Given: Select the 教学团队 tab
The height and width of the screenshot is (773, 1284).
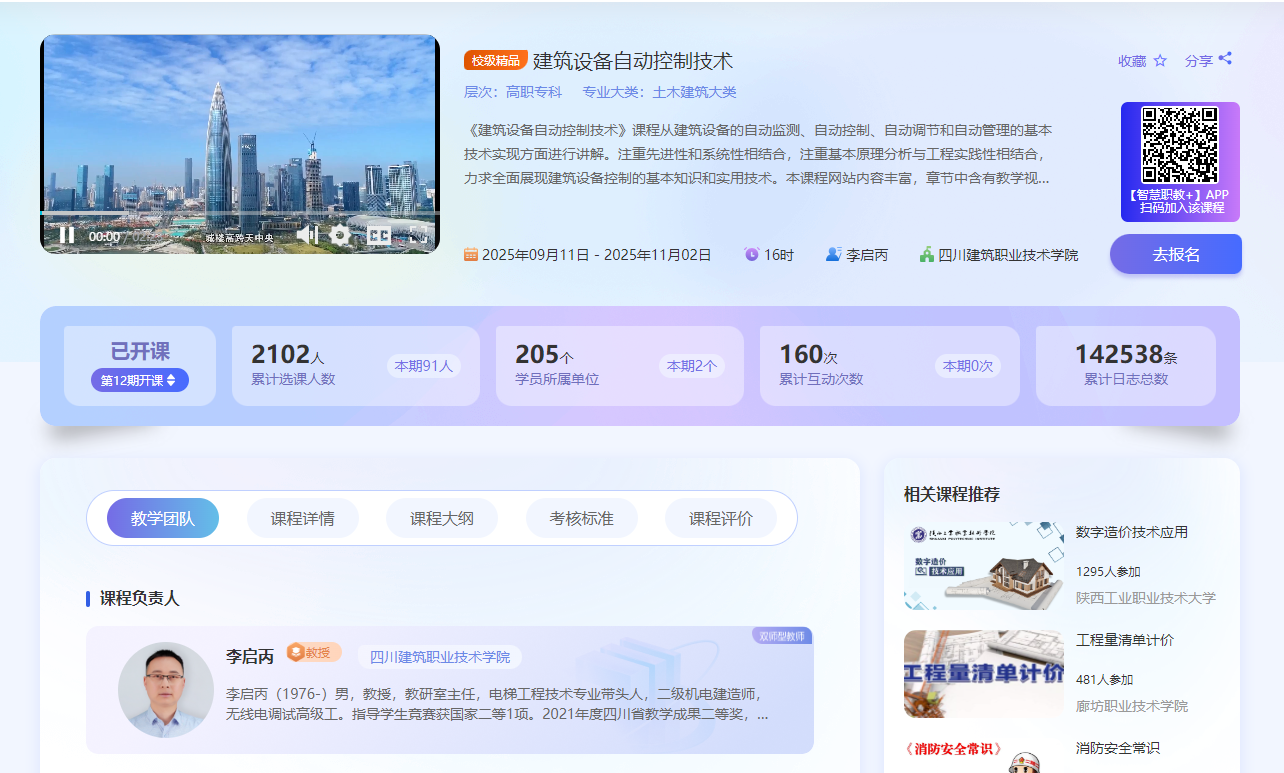Looking at the screenshot, I should pyautogui.click(x=163, y=518).
